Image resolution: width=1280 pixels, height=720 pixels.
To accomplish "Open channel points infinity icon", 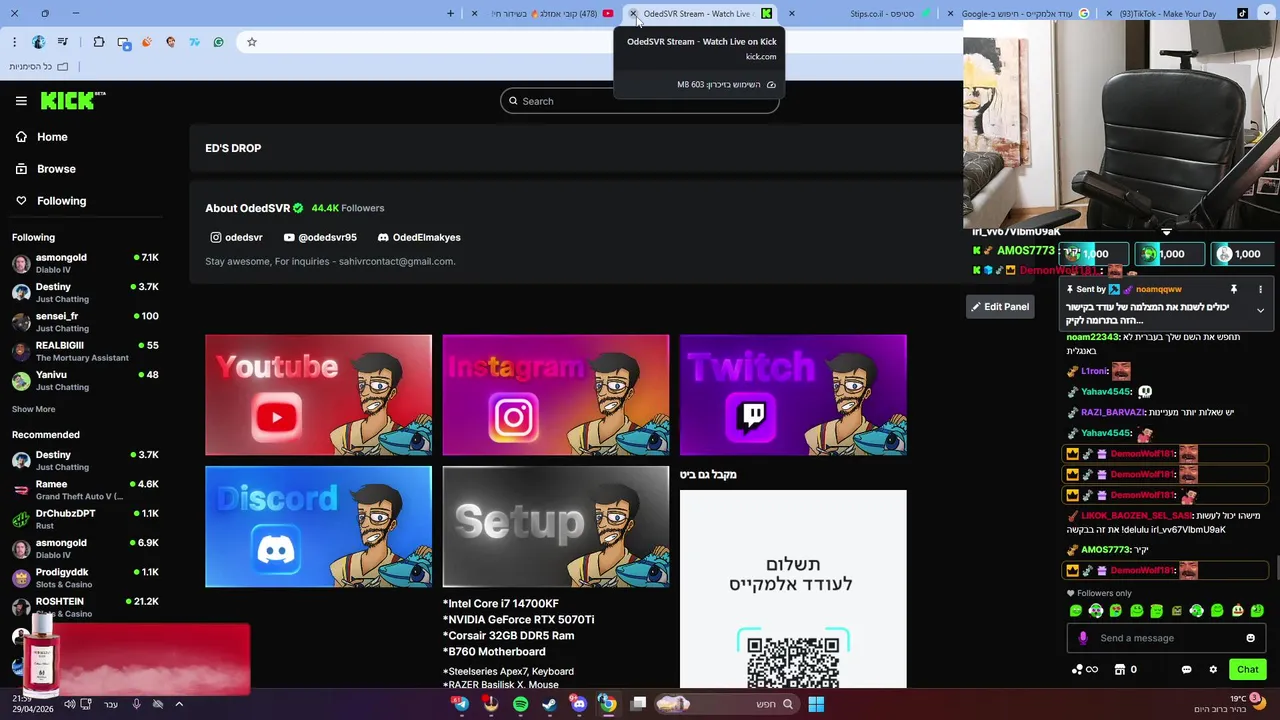I will coord(1085,670).
